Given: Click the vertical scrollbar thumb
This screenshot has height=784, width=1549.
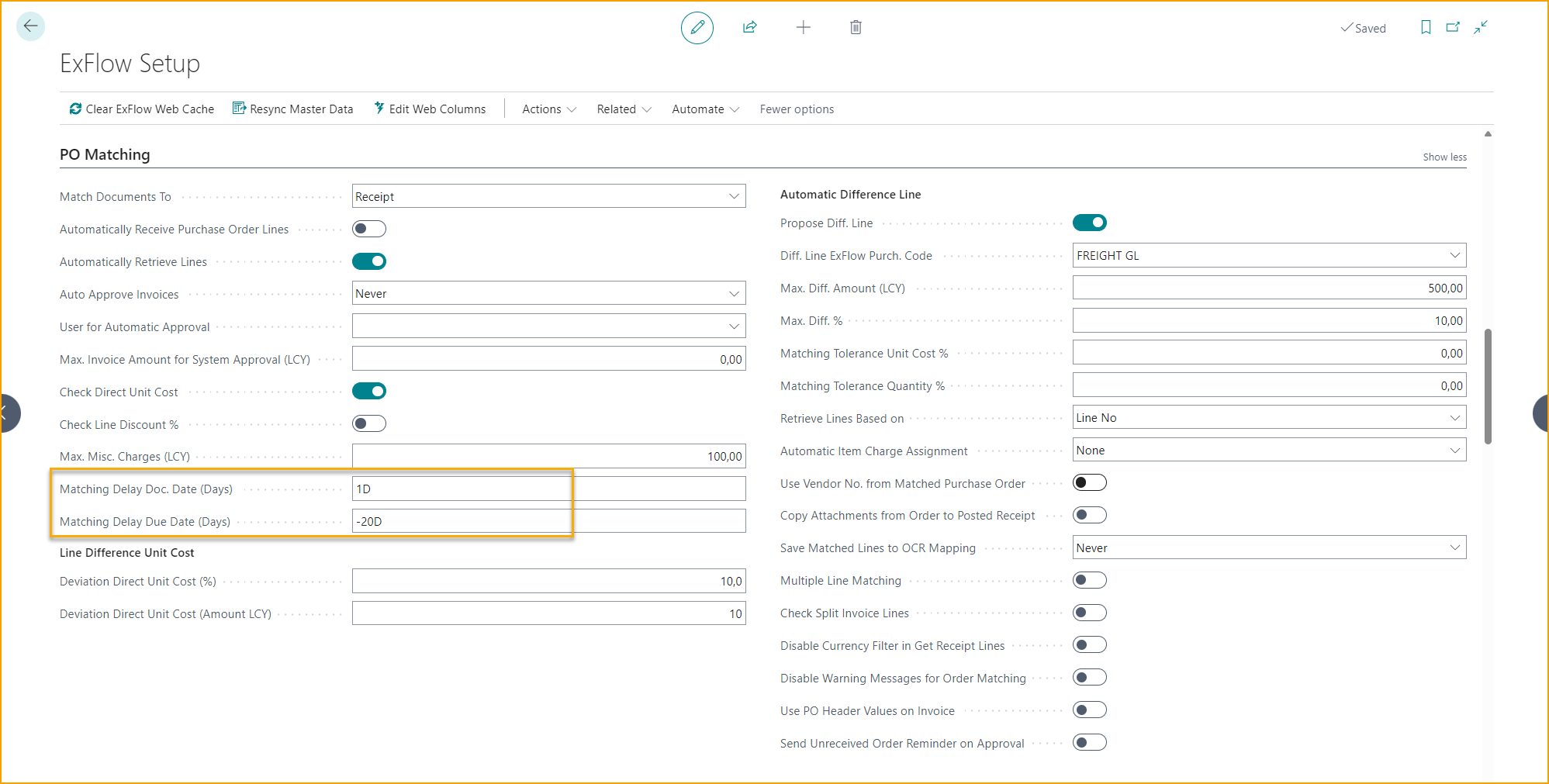Looking at the screenshot, I should [1488, 386].
